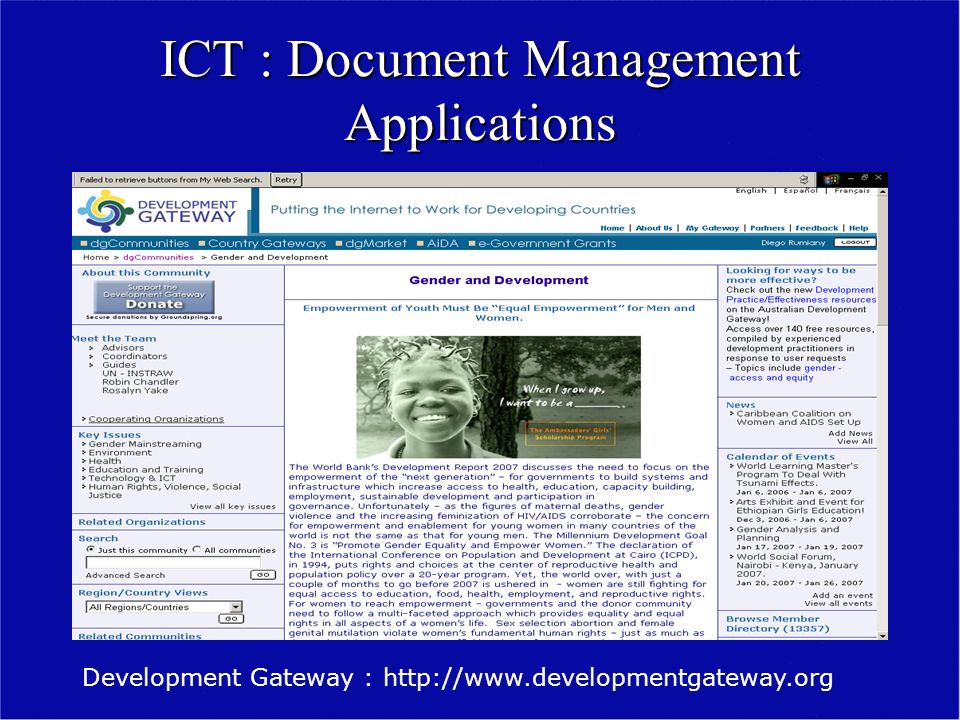
Task: Click the Rosalyn Yake link
Action: (x=135, y=391)
